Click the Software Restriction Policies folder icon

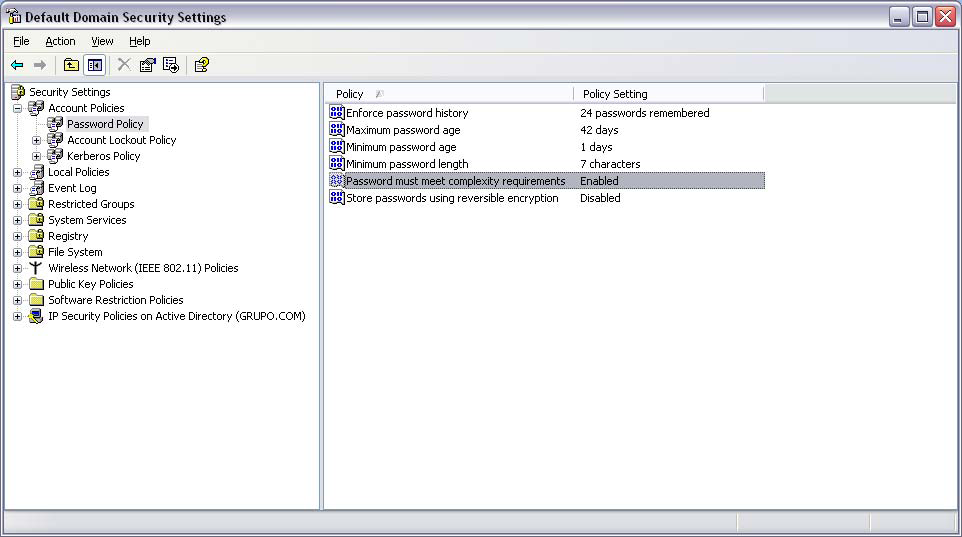(36, 299)
